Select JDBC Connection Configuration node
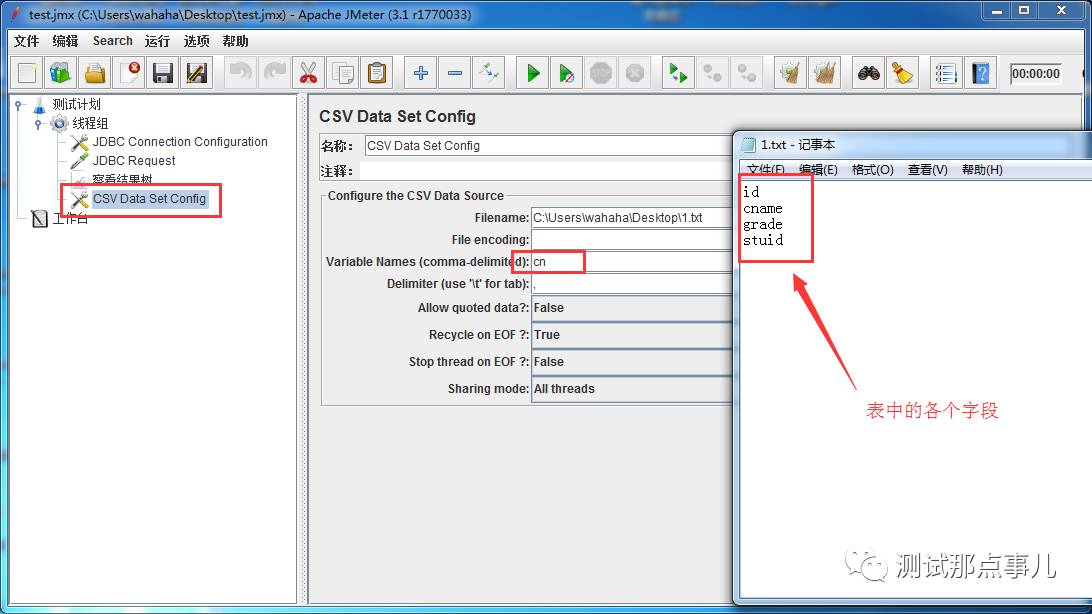This screenshot has width=1092, height=614. click(180, 141)
